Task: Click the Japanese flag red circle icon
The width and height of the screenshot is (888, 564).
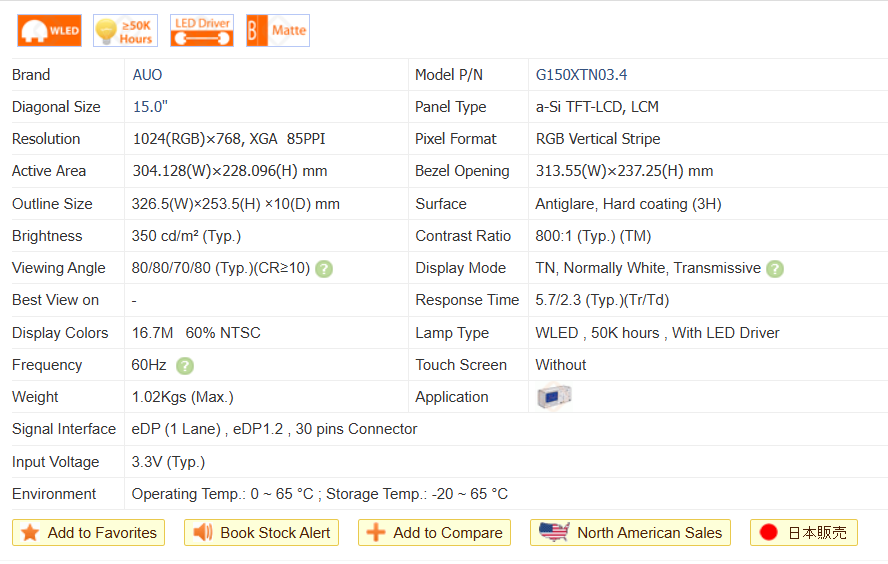Action: tap(769, 533)
